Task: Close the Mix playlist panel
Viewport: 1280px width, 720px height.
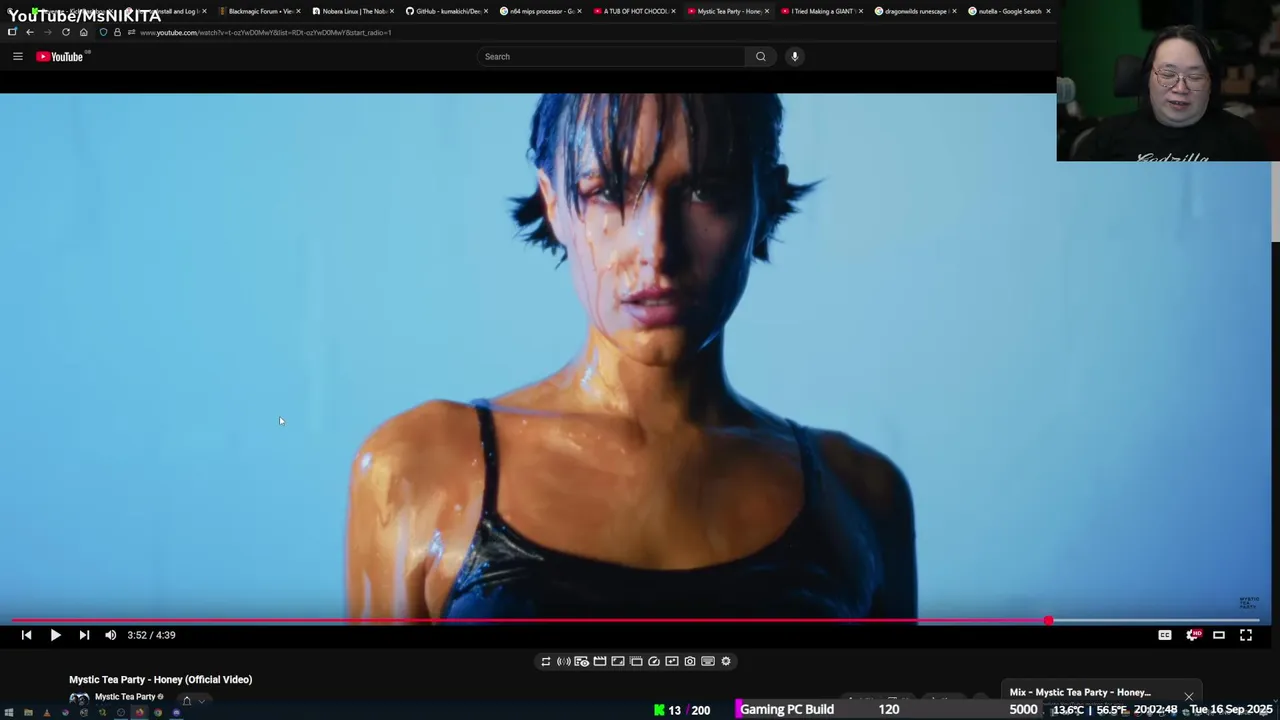Action: point(1189,696)
